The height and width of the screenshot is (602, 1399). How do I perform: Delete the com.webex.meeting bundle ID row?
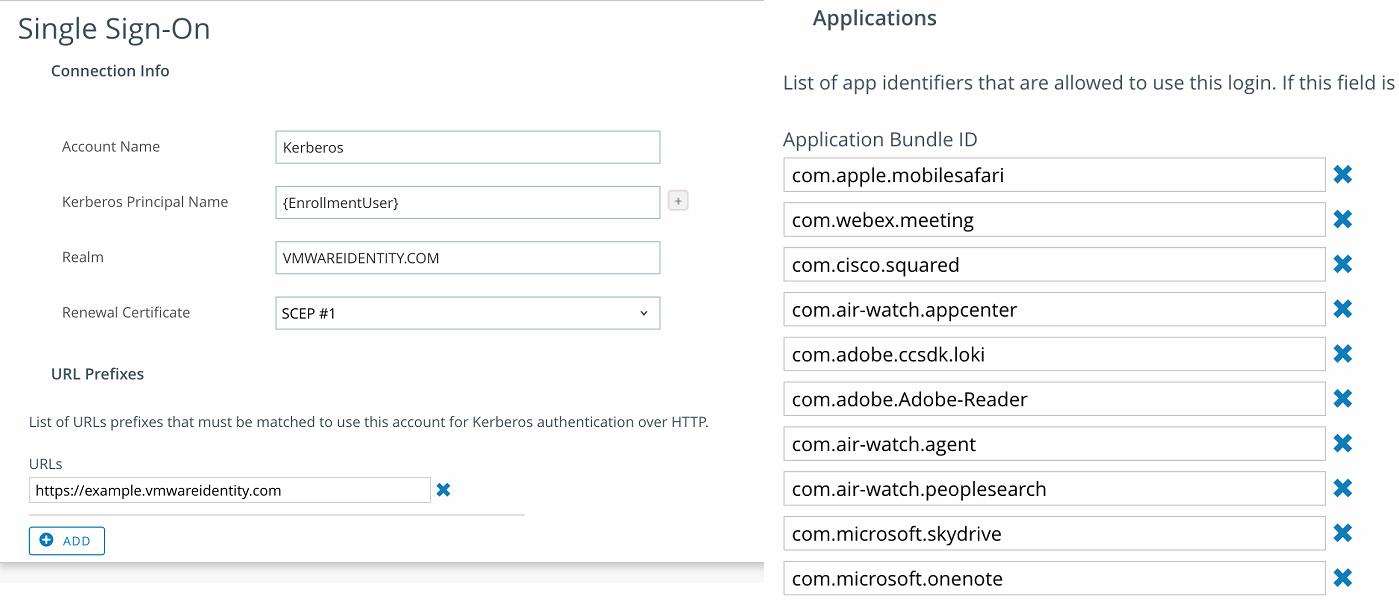1343,220
